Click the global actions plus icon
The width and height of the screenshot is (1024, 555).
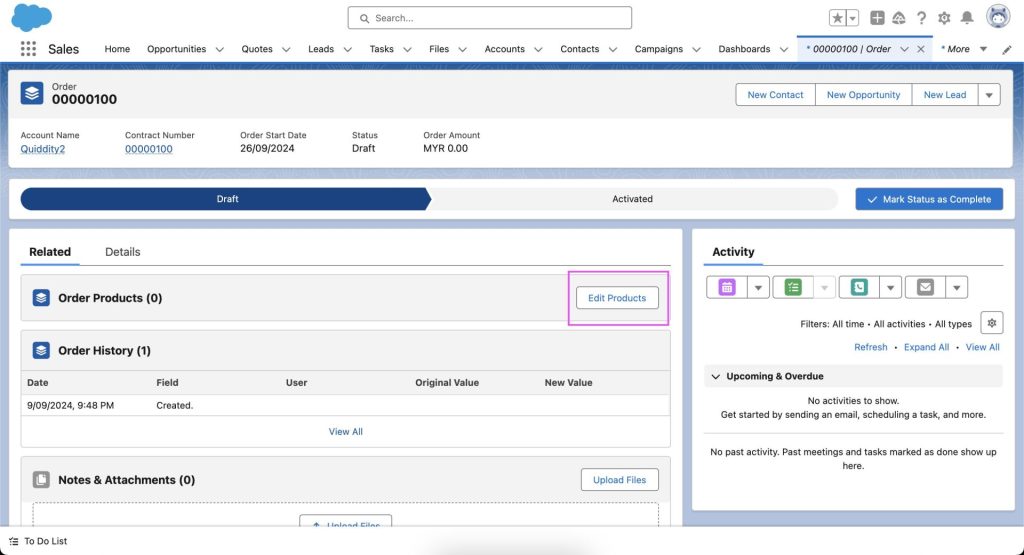[877, 18]
